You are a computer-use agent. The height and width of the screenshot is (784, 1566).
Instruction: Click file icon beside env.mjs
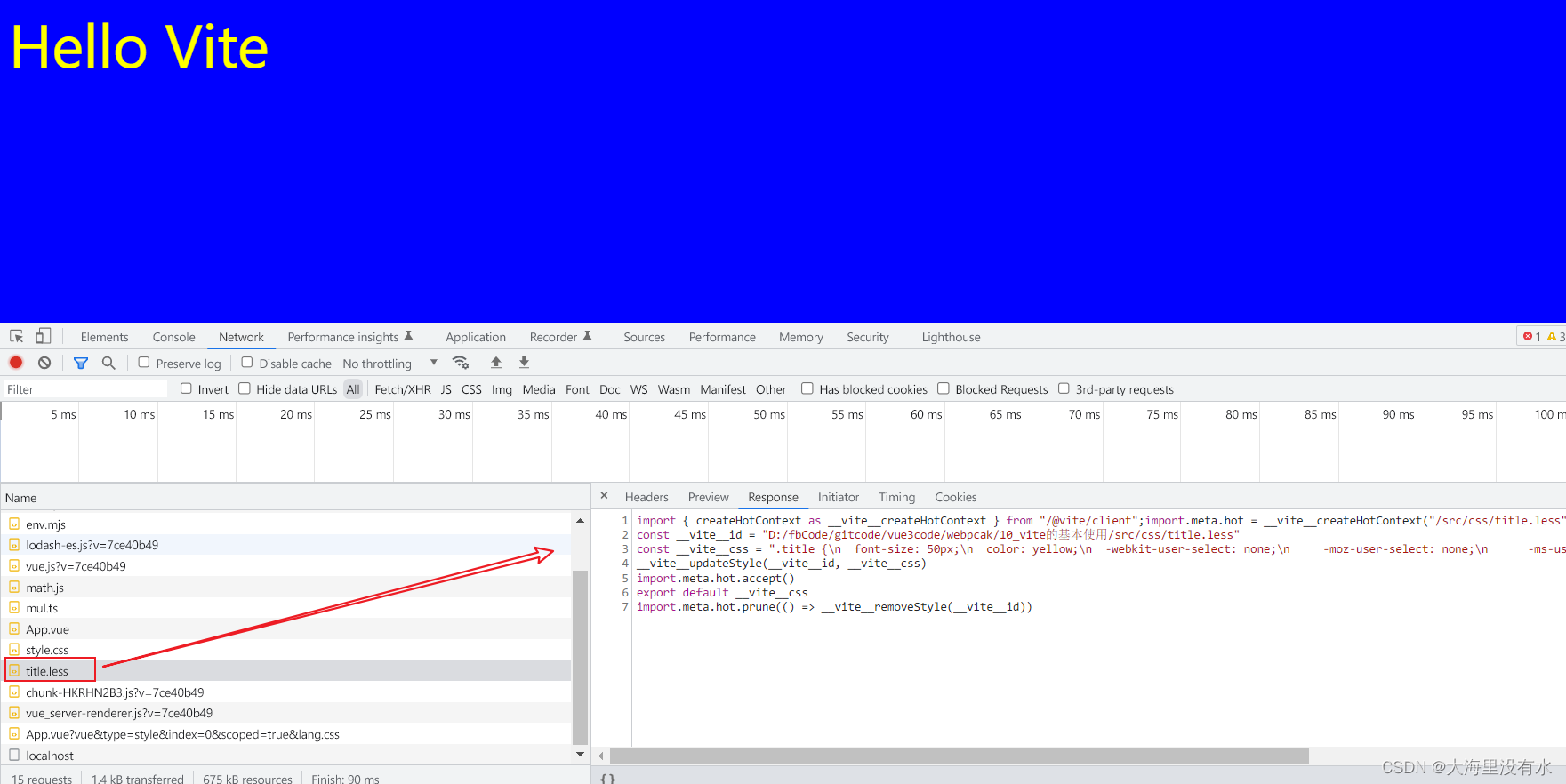click(14, 524)
